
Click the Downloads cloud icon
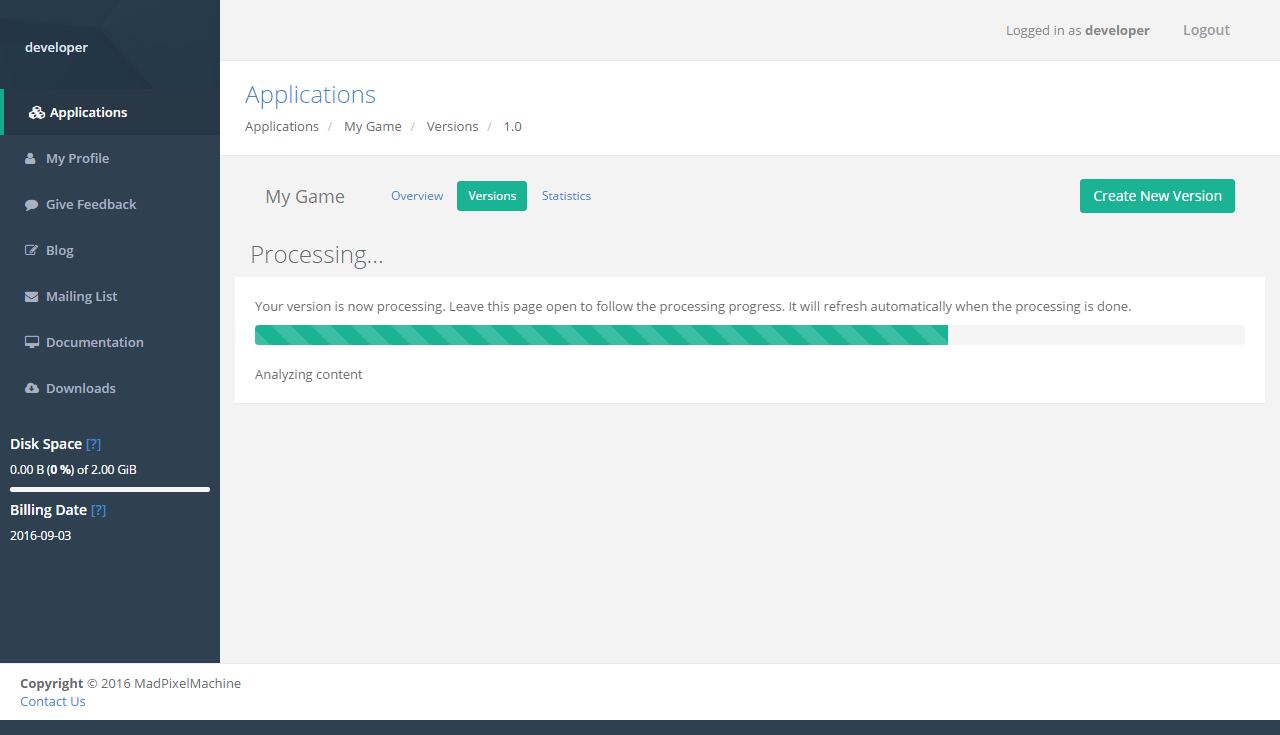31,388
